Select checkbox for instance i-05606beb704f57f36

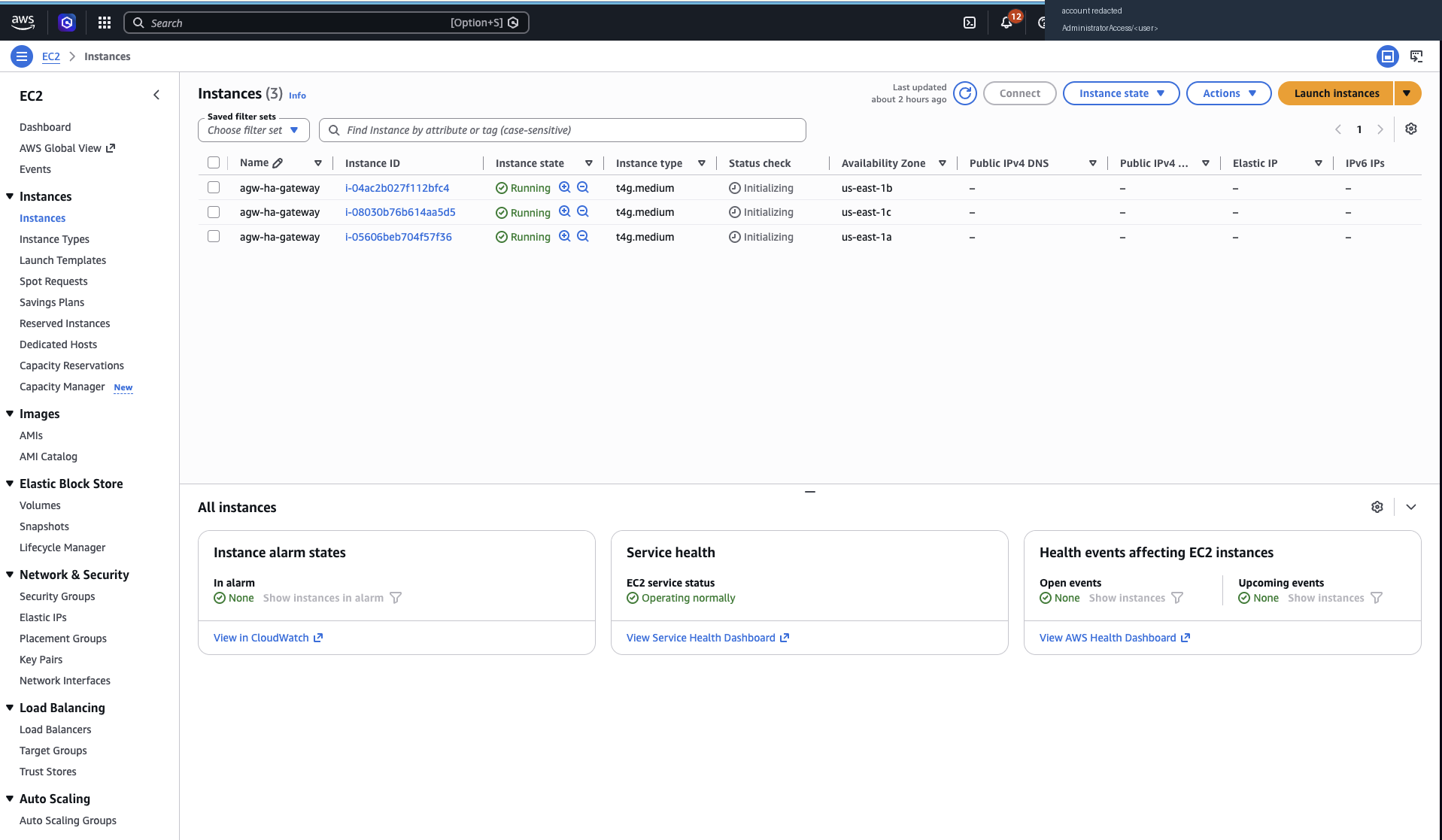(x=214, y=236)
